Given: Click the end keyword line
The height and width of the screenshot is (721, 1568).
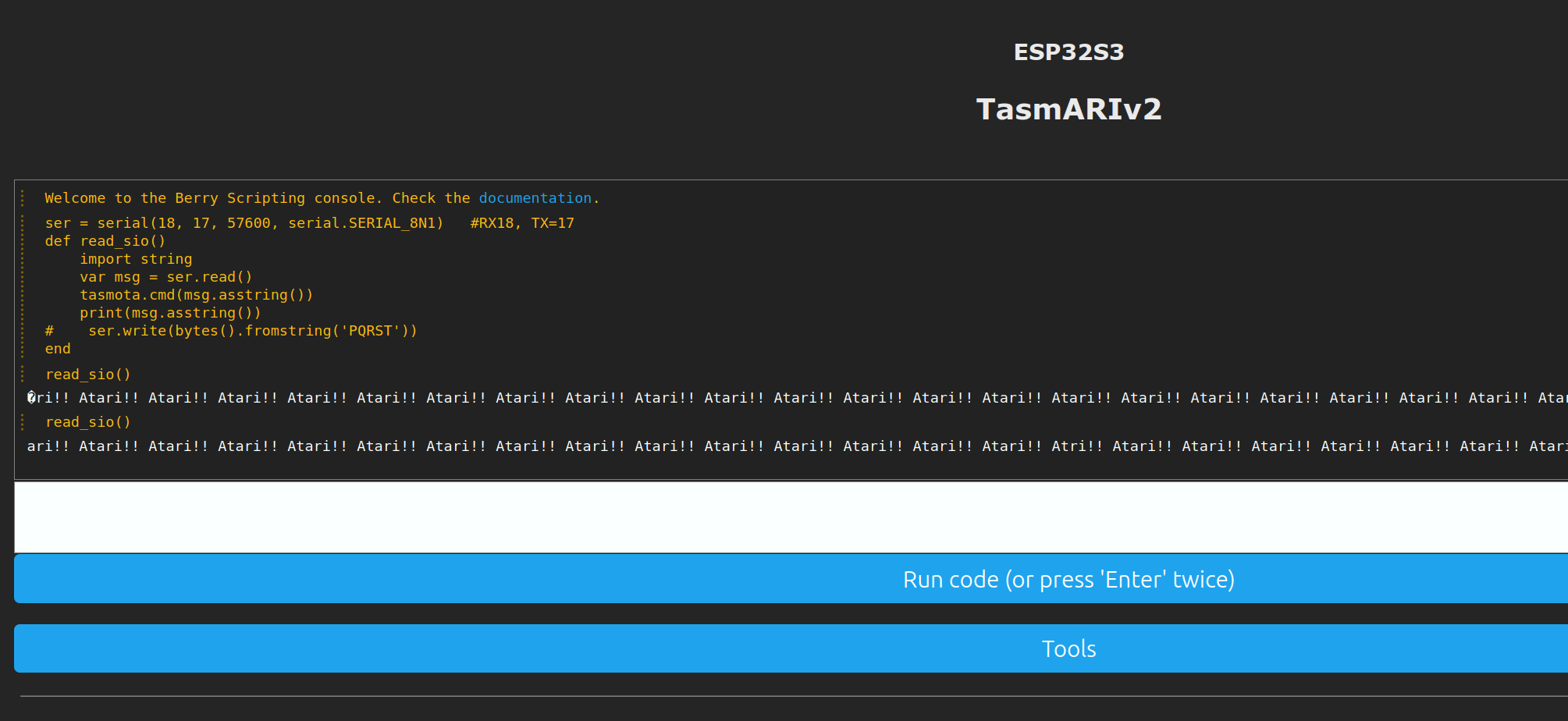Looking at the screenshot, I should click(58, 348).
